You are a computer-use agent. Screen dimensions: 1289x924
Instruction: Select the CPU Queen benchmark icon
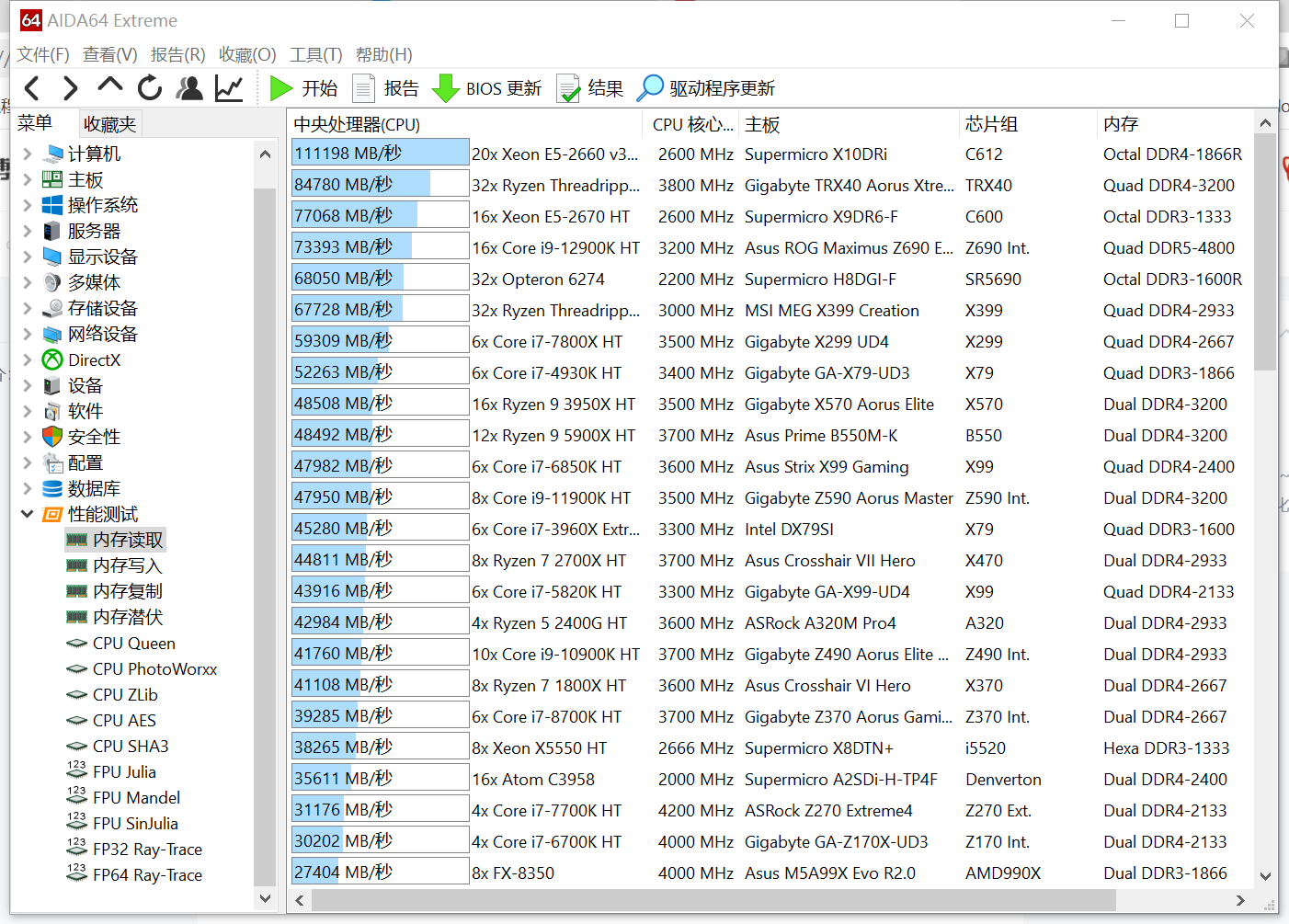pyautogui.click(x=77, y=643)
